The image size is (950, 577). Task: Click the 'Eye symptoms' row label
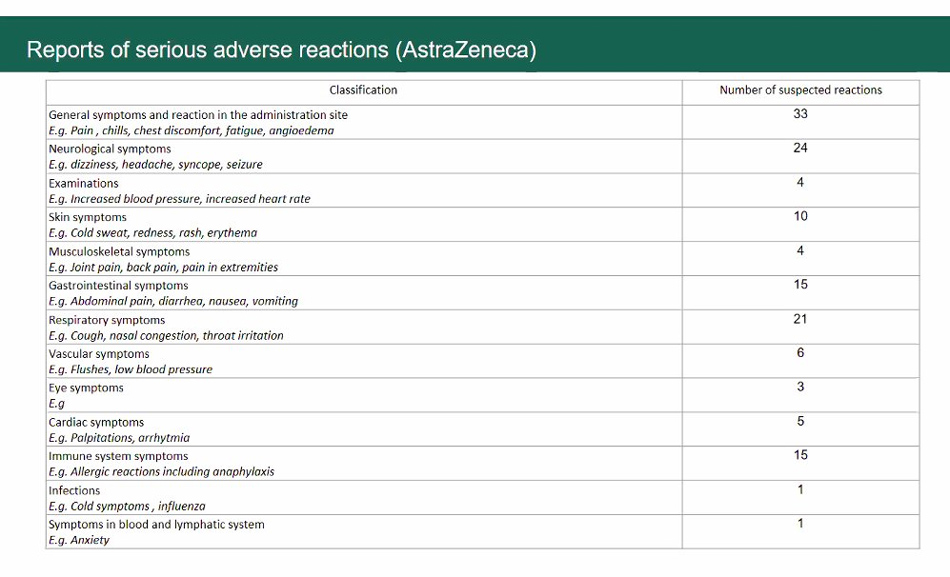pyautogui.click(x=86, y=388)
